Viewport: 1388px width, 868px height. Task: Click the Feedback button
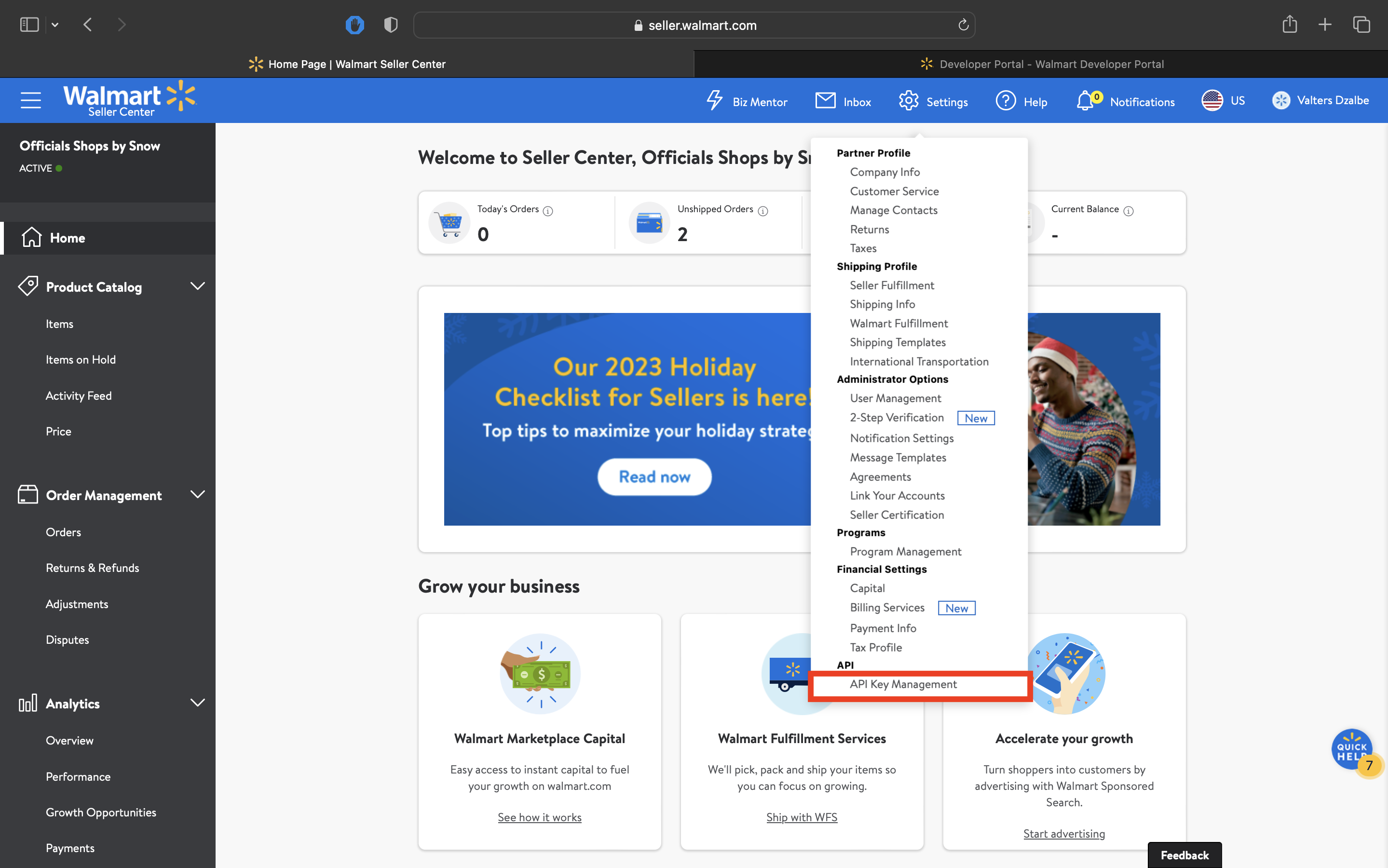pyautogui.click(x=1185, y=855)
